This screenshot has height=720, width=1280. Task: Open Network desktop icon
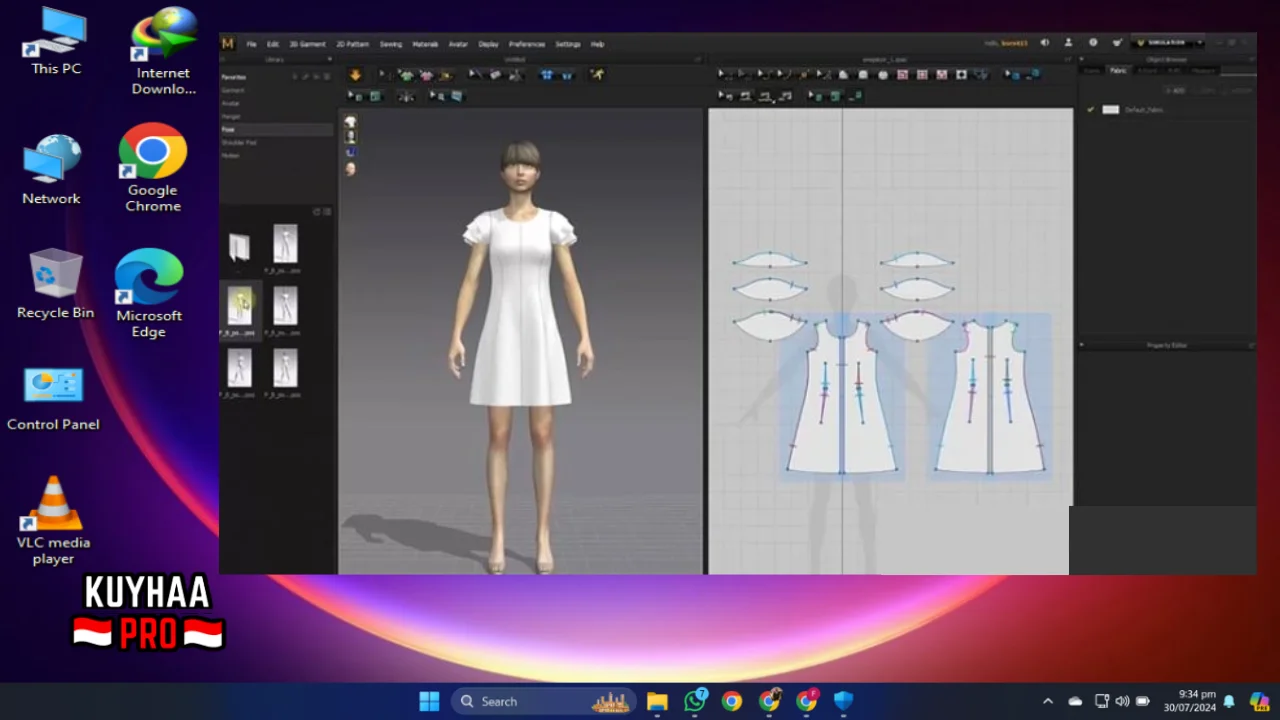point(52,170)
